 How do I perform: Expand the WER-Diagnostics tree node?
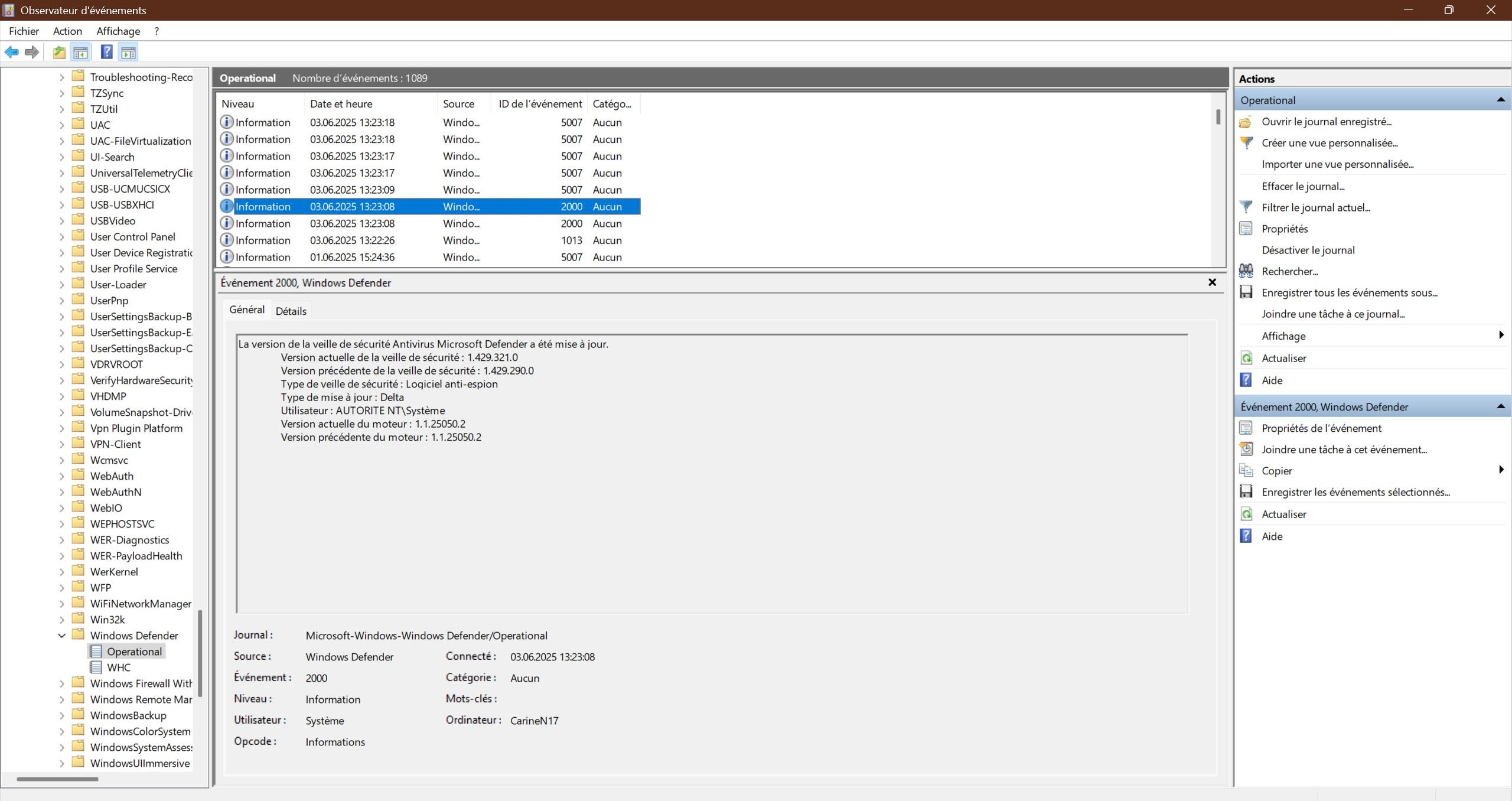(x=61, y=540)
